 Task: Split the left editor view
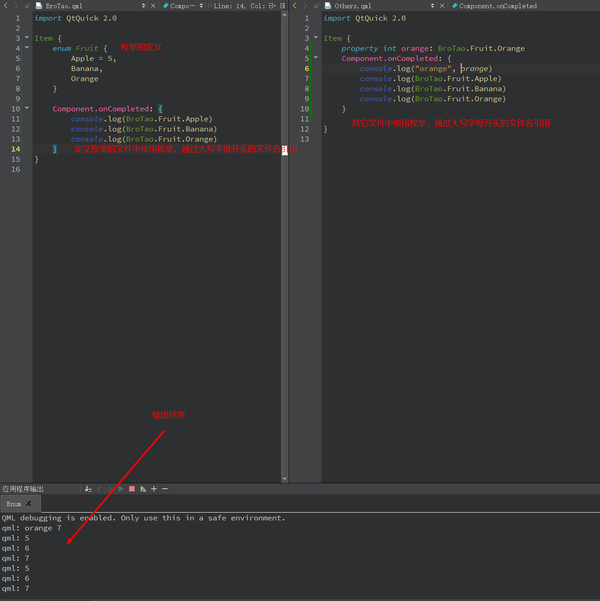[272, 6]
